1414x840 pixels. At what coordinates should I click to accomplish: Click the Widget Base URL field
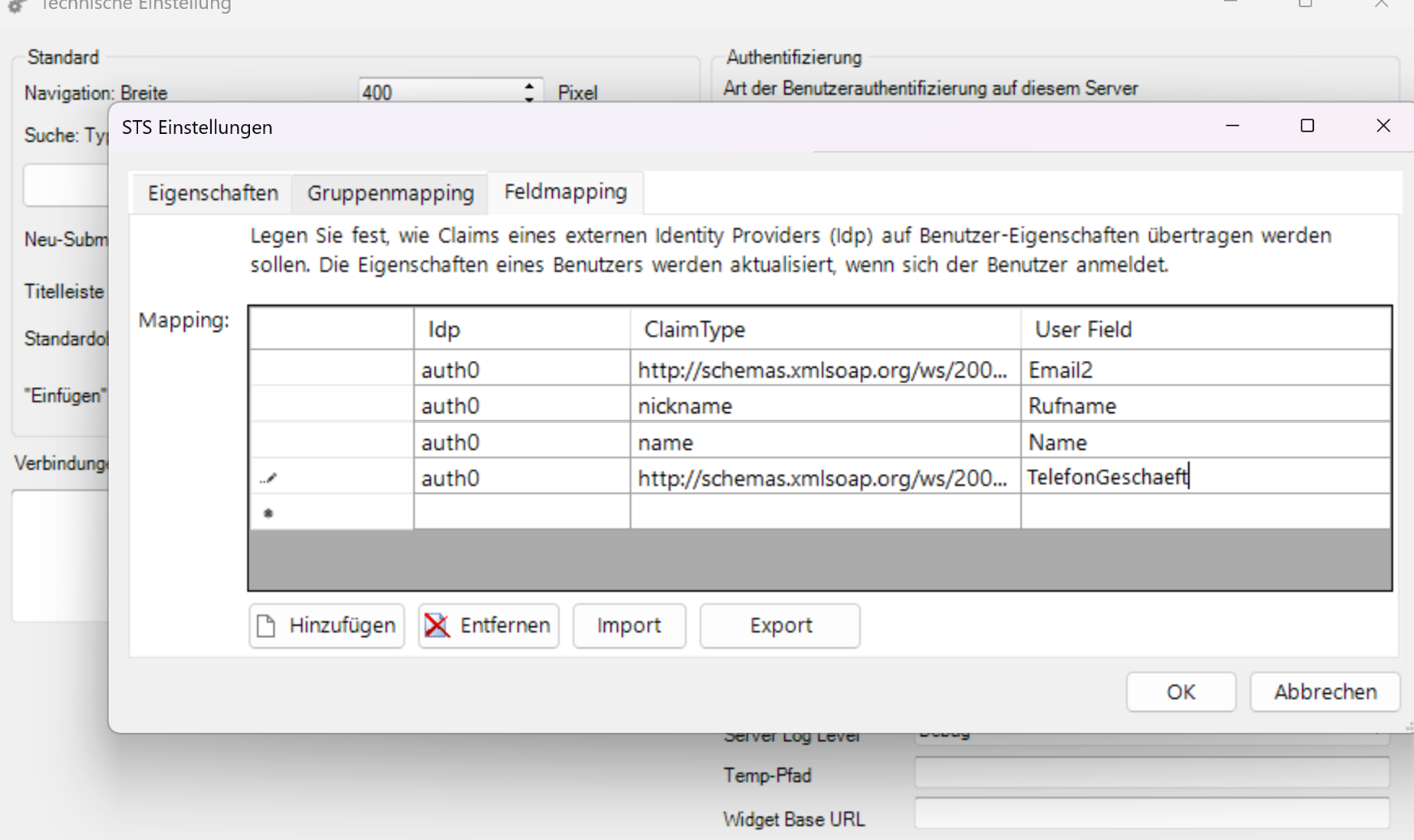(x=1151, y=814)
